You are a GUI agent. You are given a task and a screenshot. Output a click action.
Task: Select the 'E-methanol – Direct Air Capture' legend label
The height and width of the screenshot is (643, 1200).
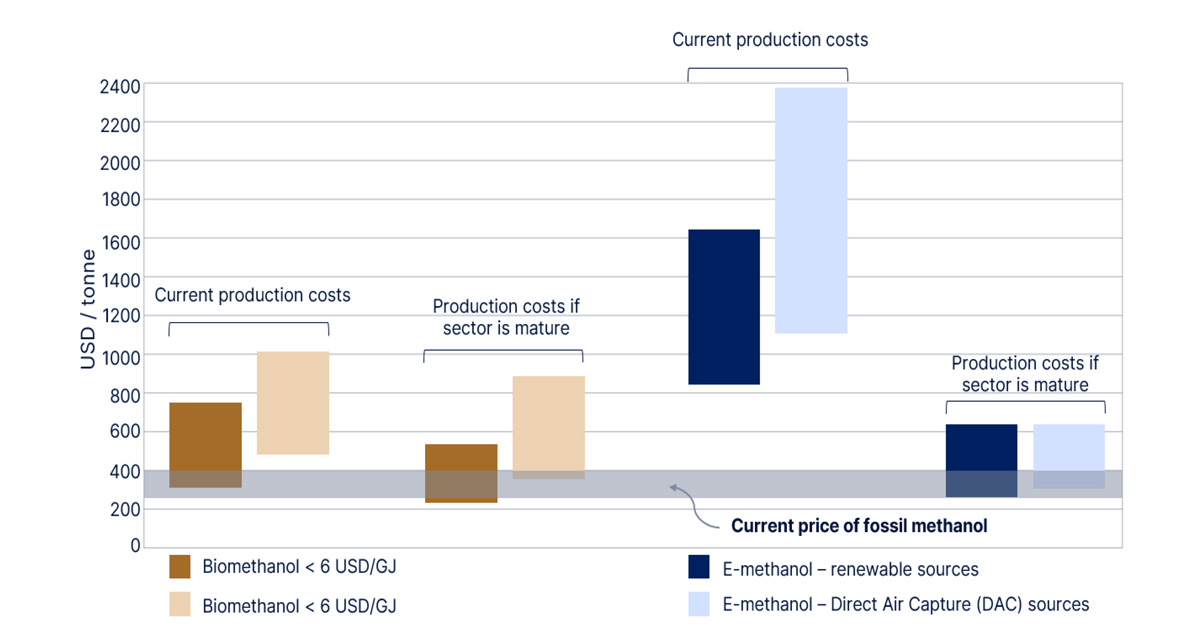[905, 604]
